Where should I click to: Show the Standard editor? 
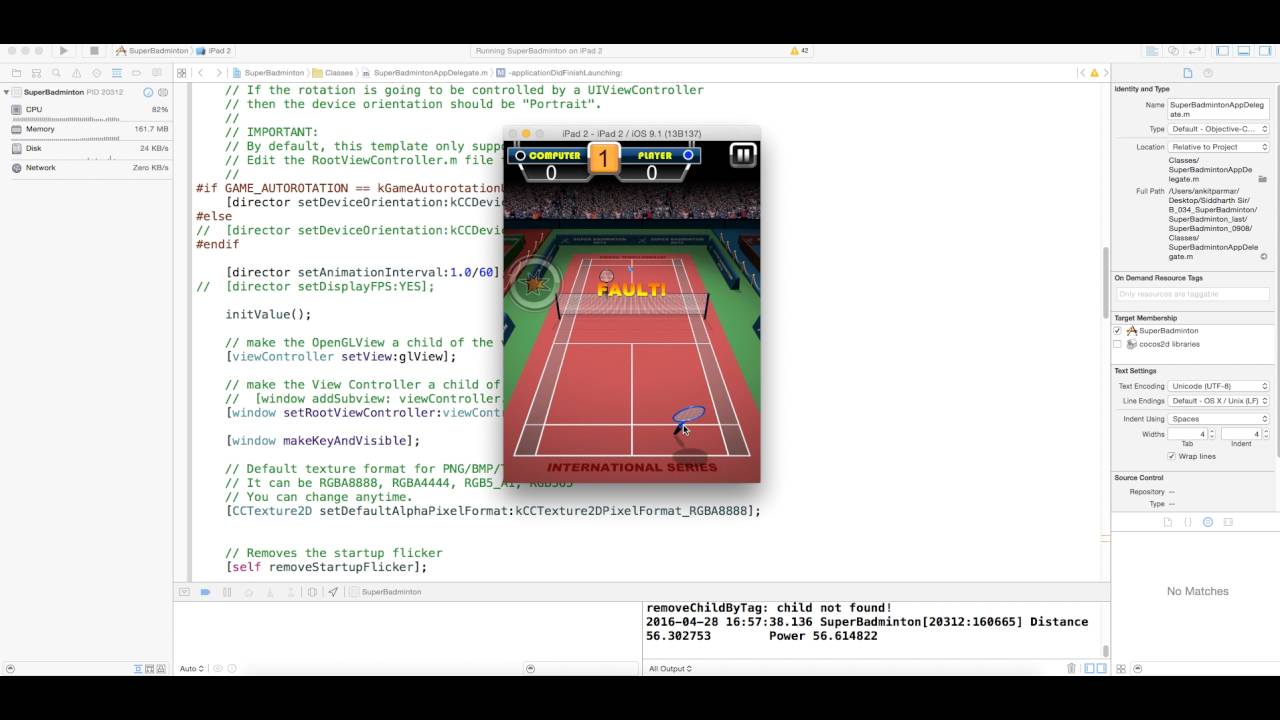pos(1153,50)
